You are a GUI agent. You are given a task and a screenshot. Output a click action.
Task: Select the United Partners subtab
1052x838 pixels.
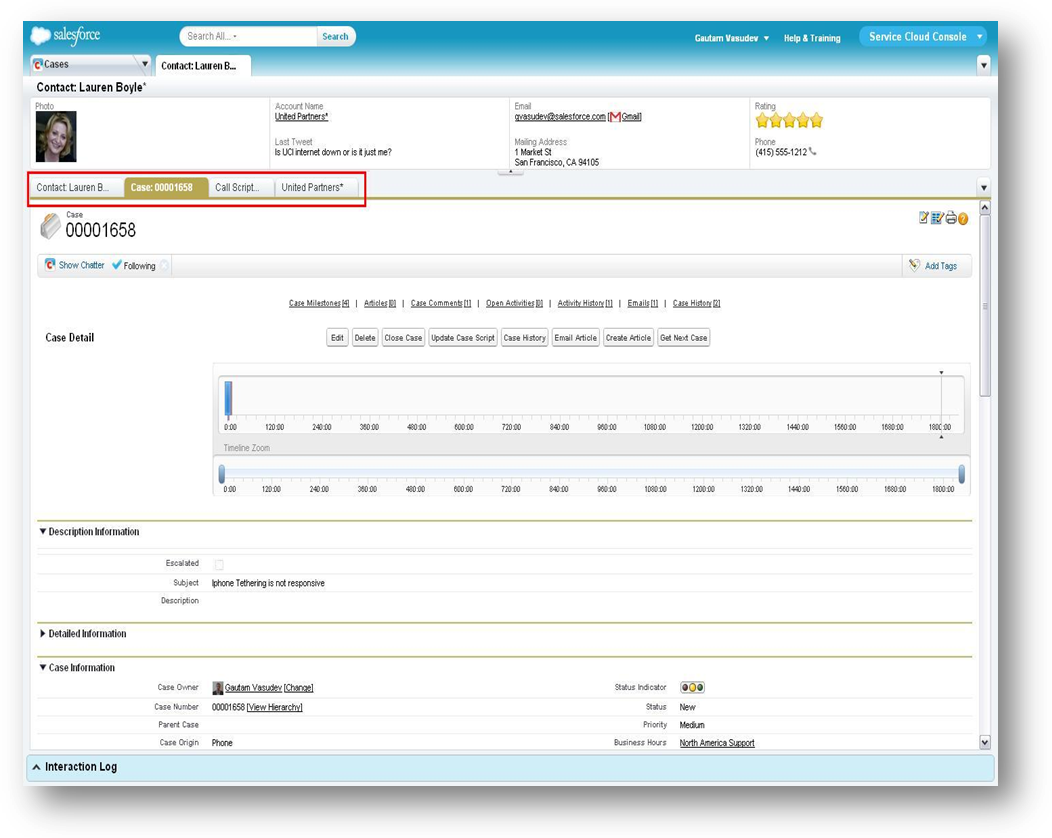coord(312,187)
